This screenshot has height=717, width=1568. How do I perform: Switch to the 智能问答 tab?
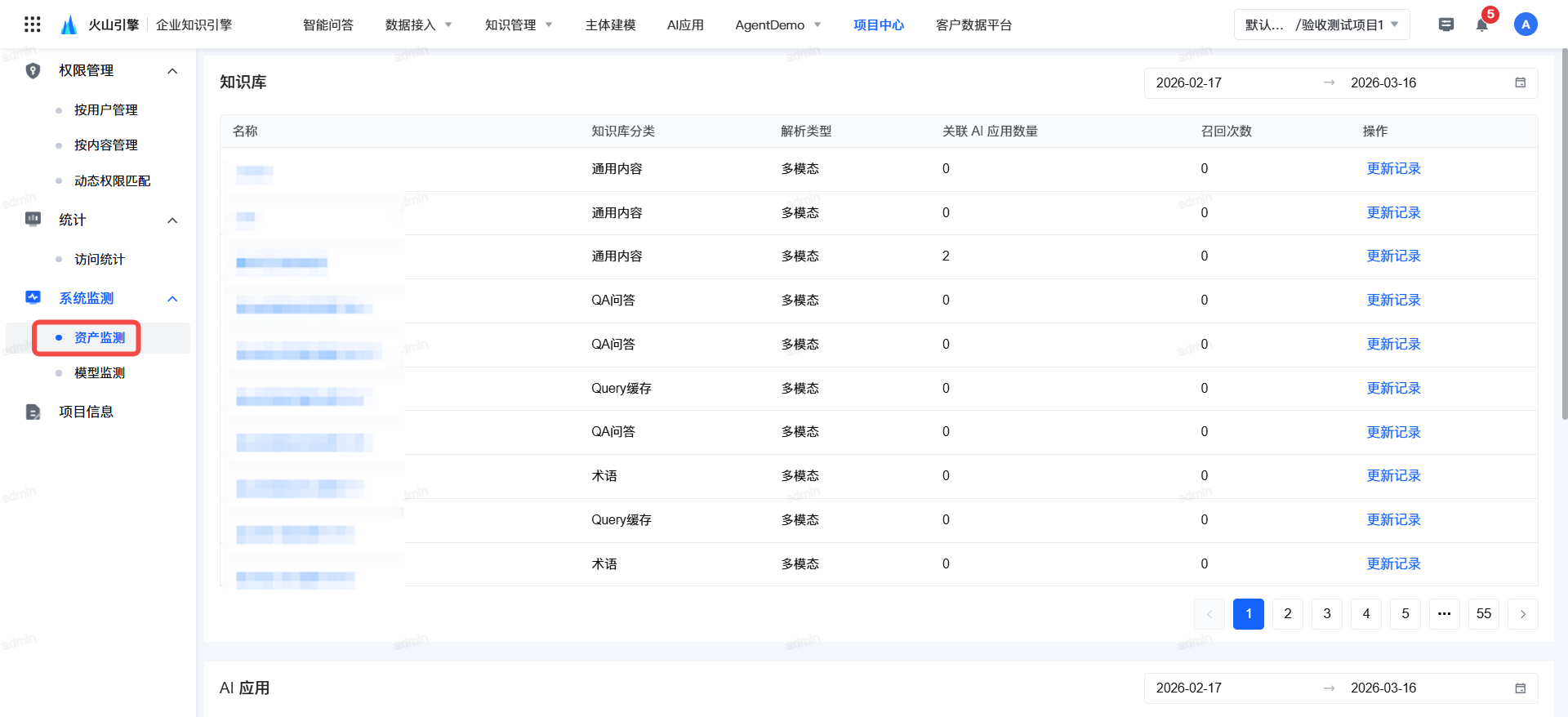327,24
